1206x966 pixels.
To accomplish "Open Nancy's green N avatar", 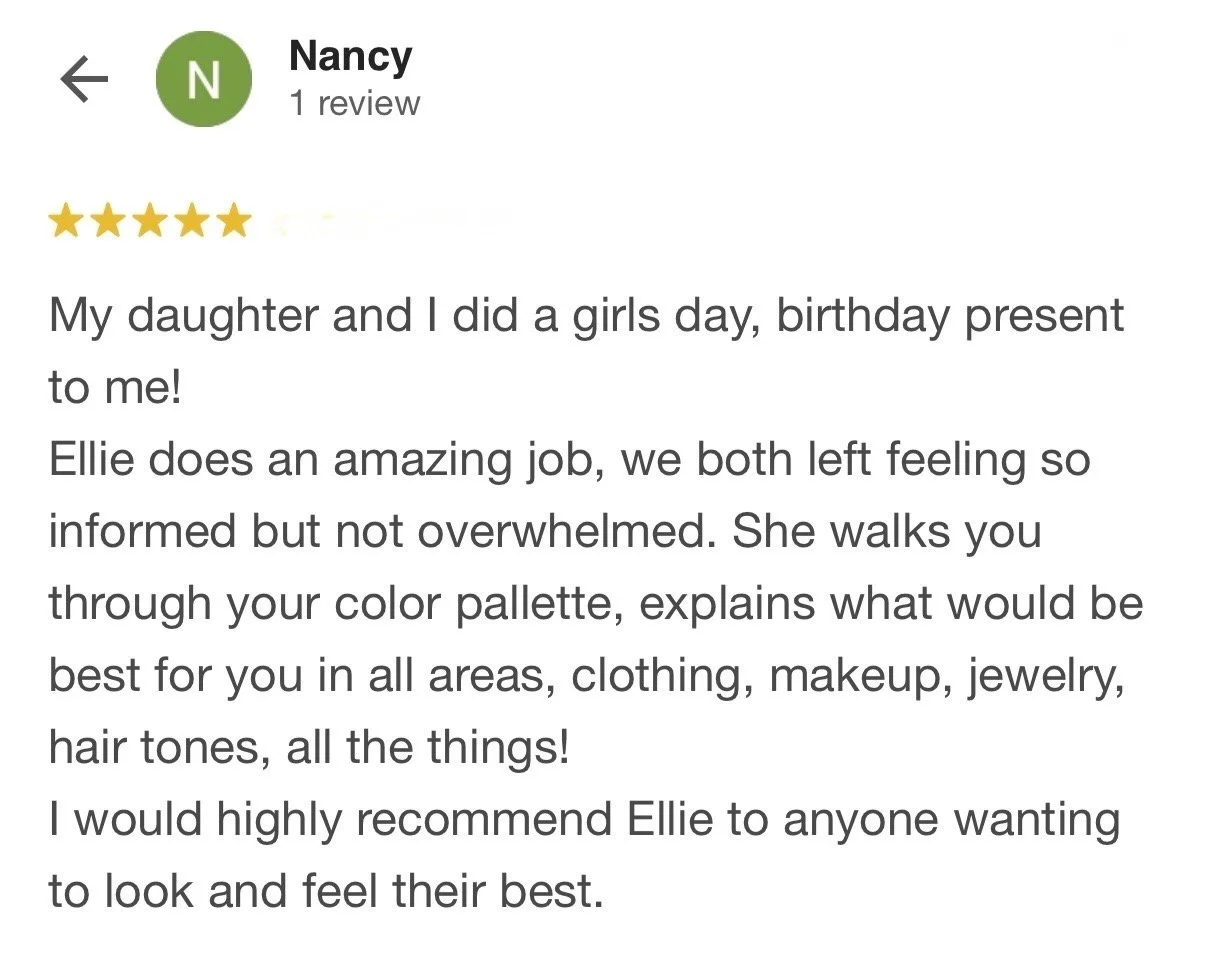I will tap(204, 79).
